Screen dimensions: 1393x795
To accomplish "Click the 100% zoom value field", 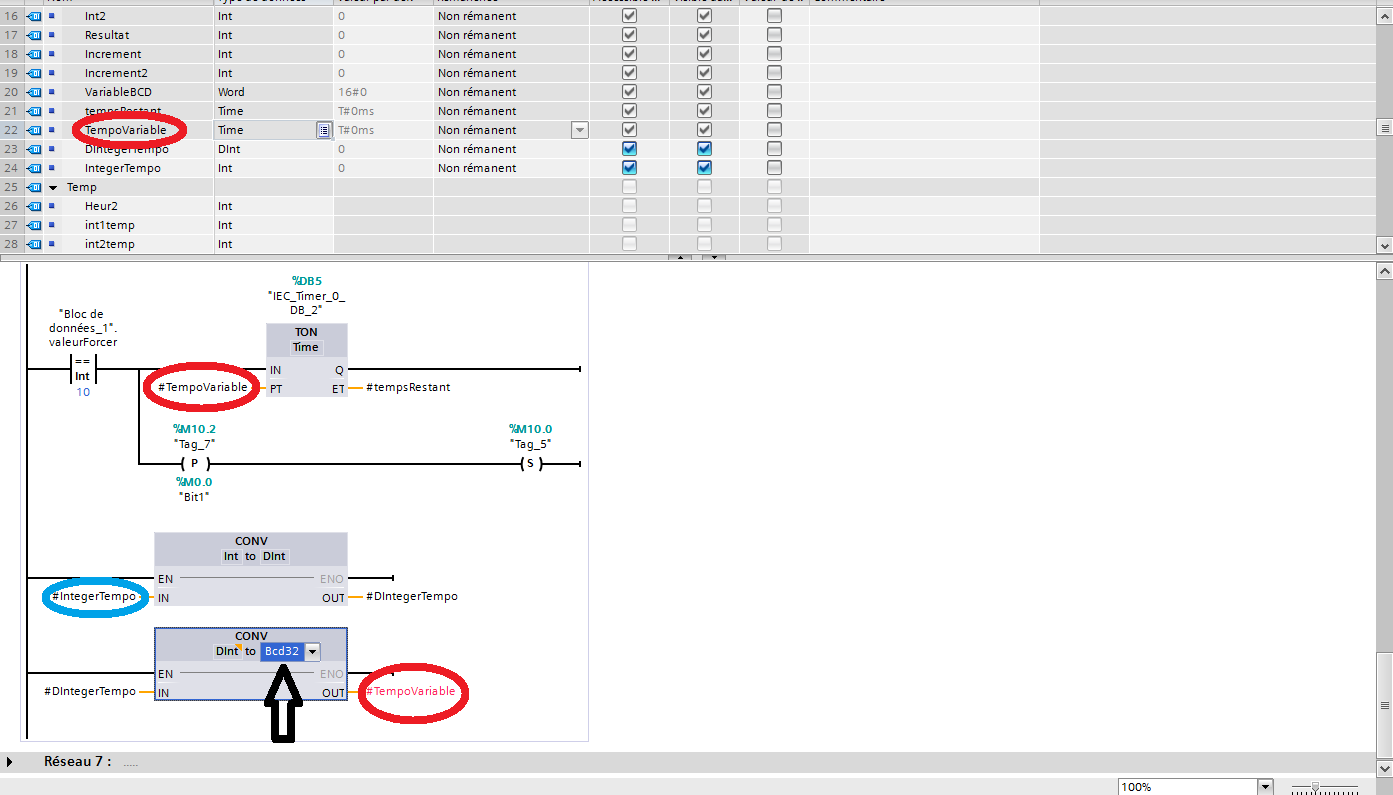I will tap(1187, 787).
